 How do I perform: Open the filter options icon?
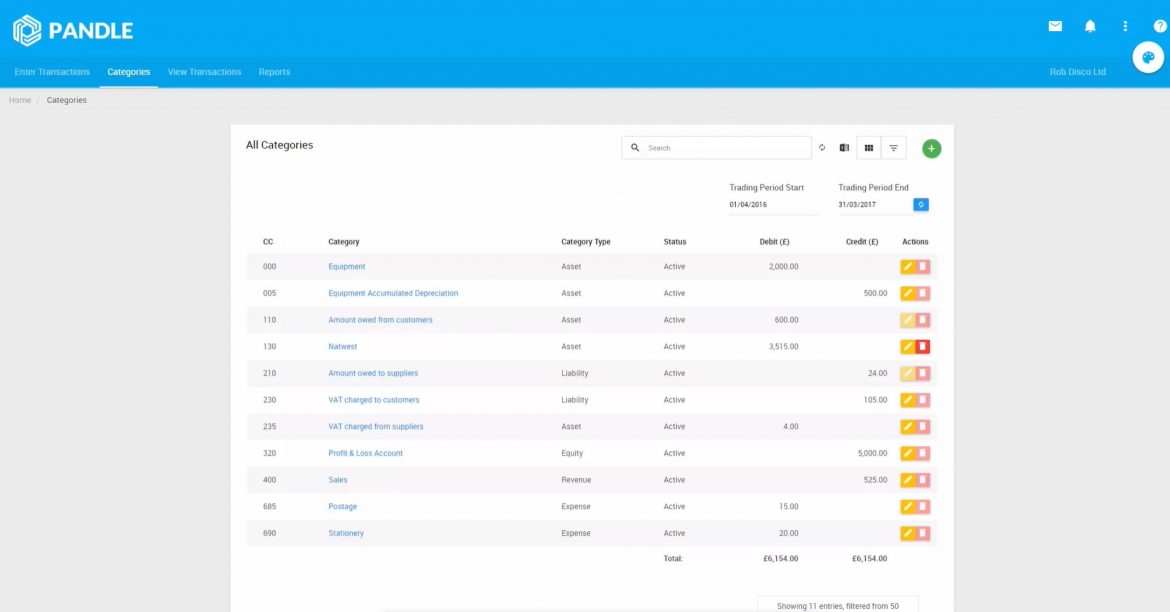(893, 147)
